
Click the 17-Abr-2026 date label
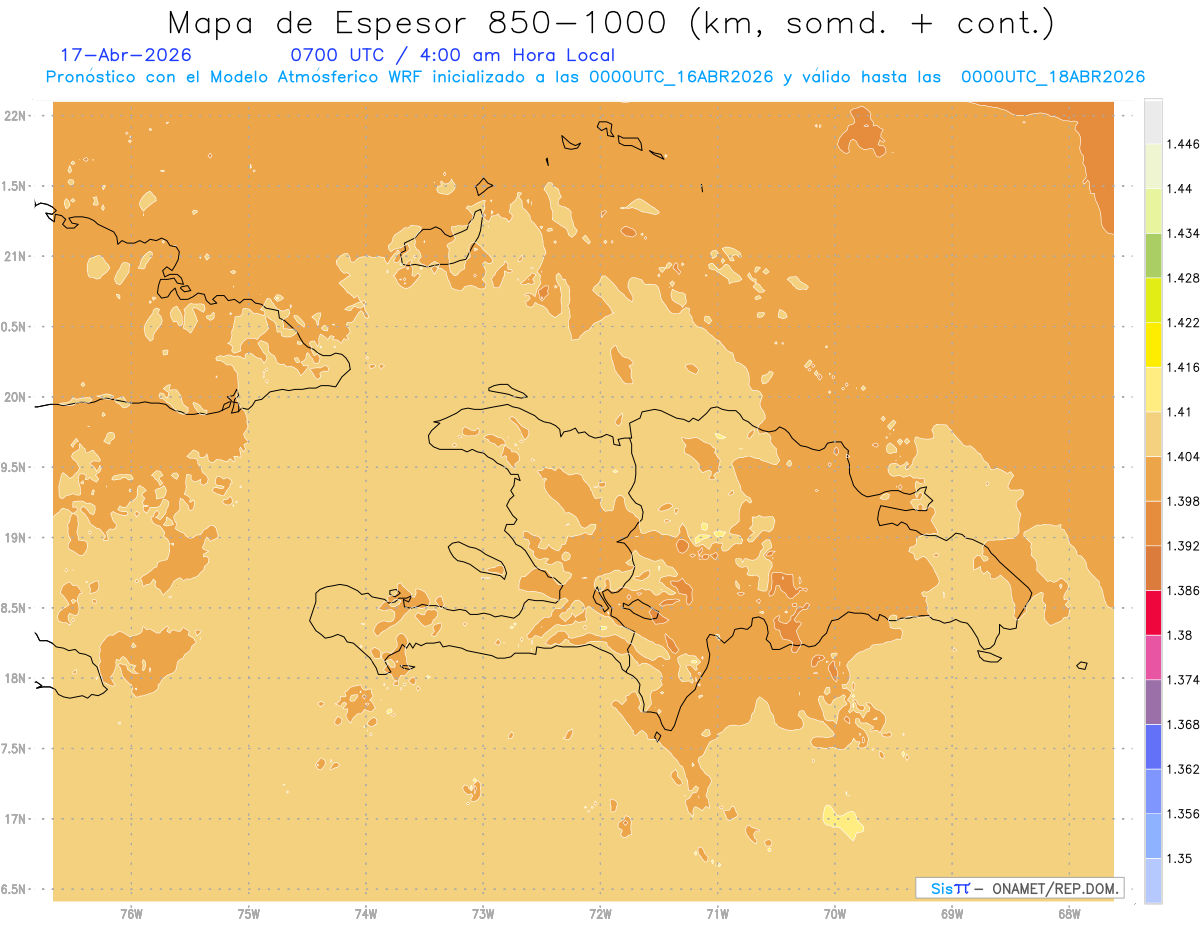click(126, 55)
